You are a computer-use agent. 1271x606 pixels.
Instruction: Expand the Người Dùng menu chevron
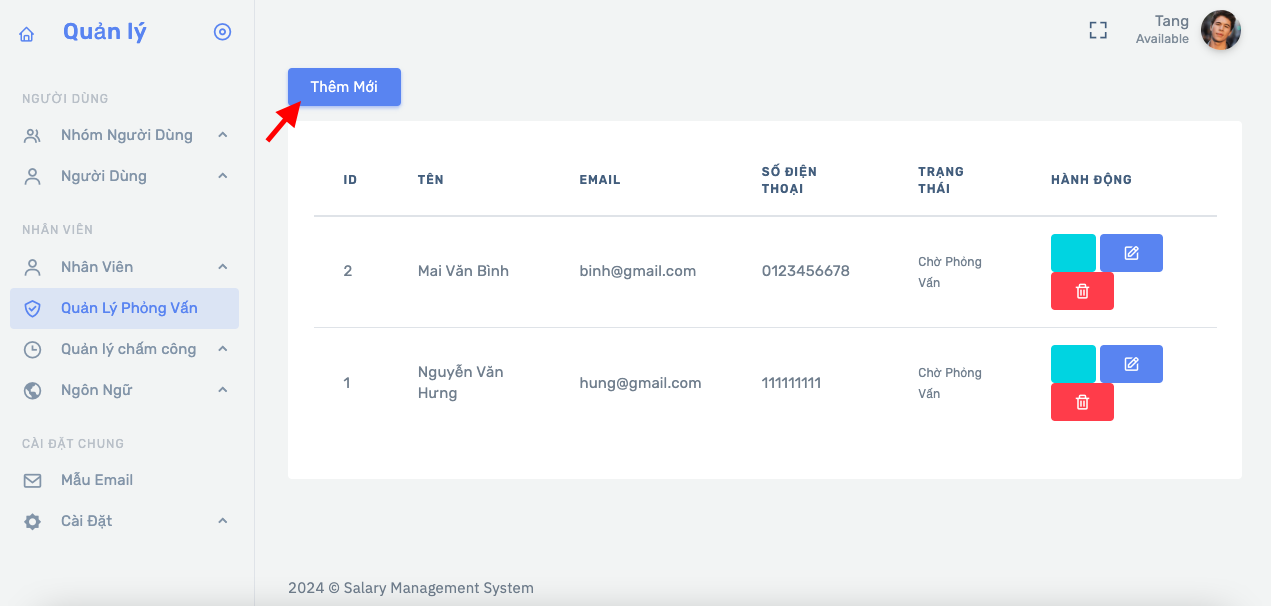click(x=223, y=176)
